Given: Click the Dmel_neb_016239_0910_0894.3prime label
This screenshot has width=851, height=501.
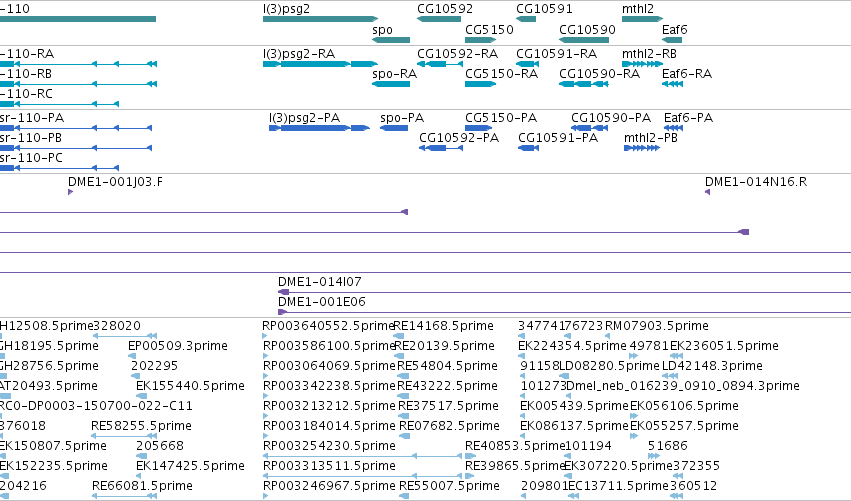Looking at the screenshot, I should click(682, 386).
